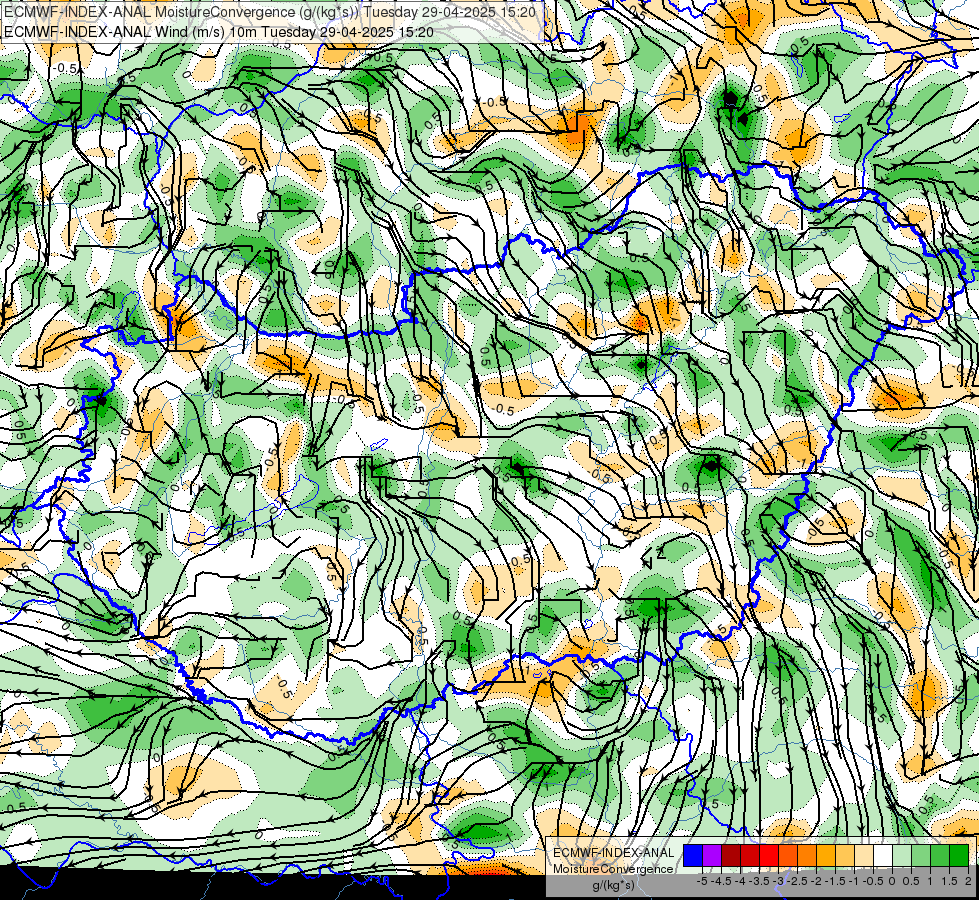979x900 pixels.
Task: Click the legend tick label -1.5
Action: (835, 881)
